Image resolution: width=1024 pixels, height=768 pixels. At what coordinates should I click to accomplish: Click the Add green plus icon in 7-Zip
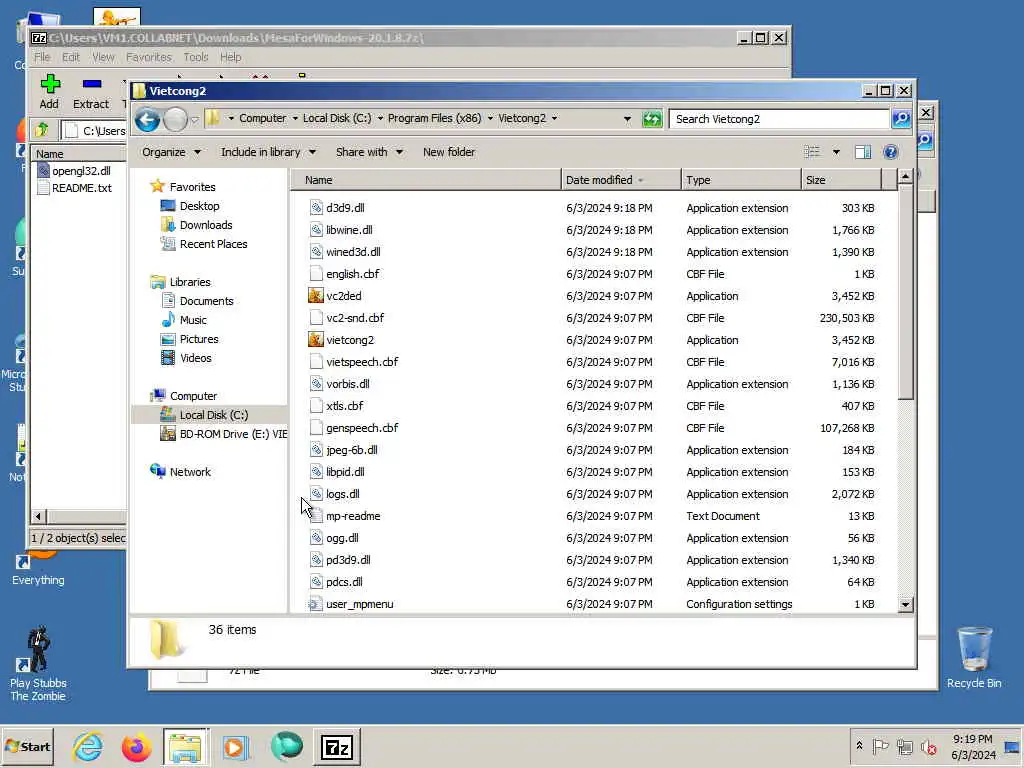point(50,84)
